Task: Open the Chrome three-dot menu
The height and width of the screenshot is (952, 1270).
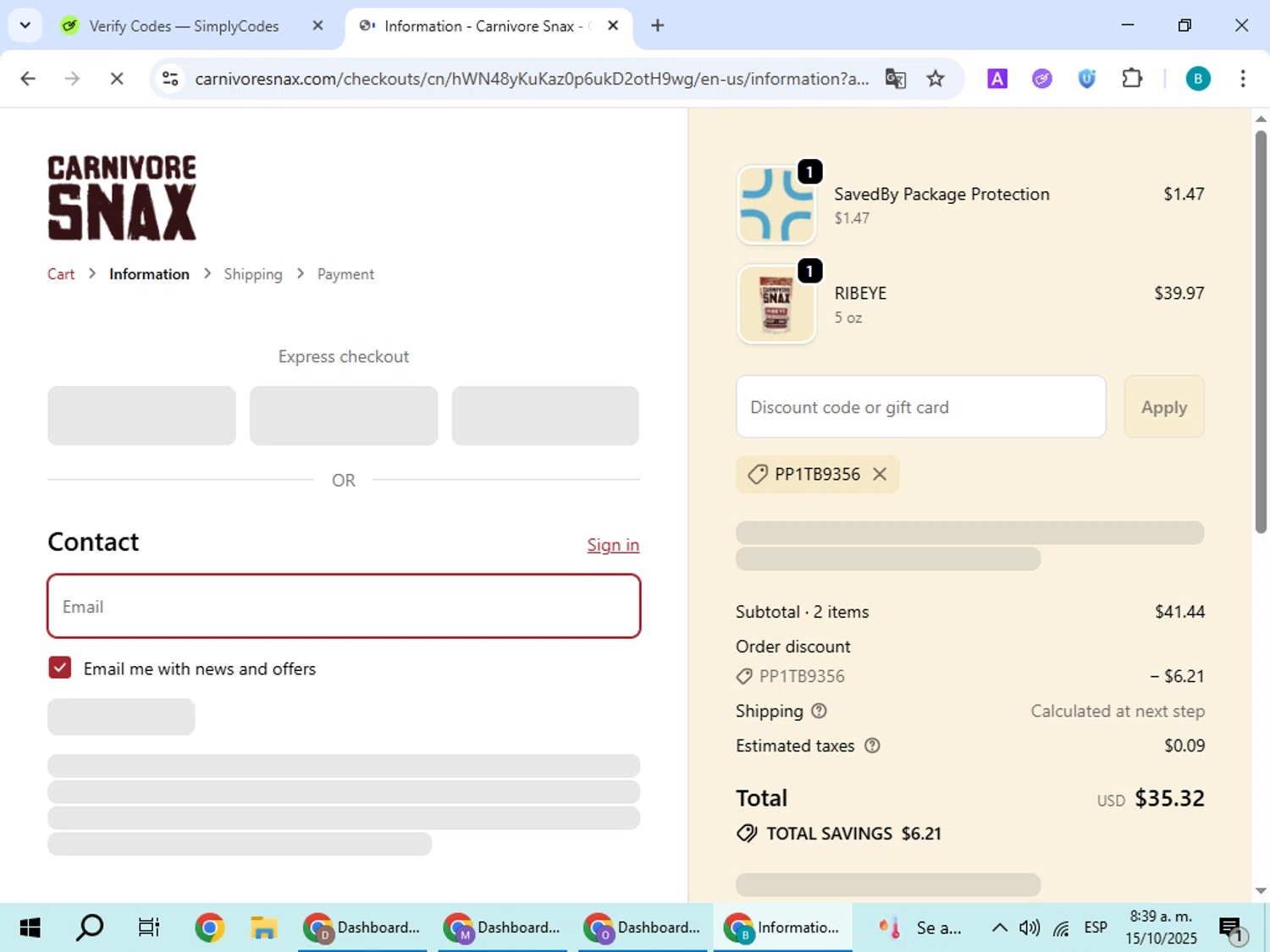Action: (x=1242, y=79)
